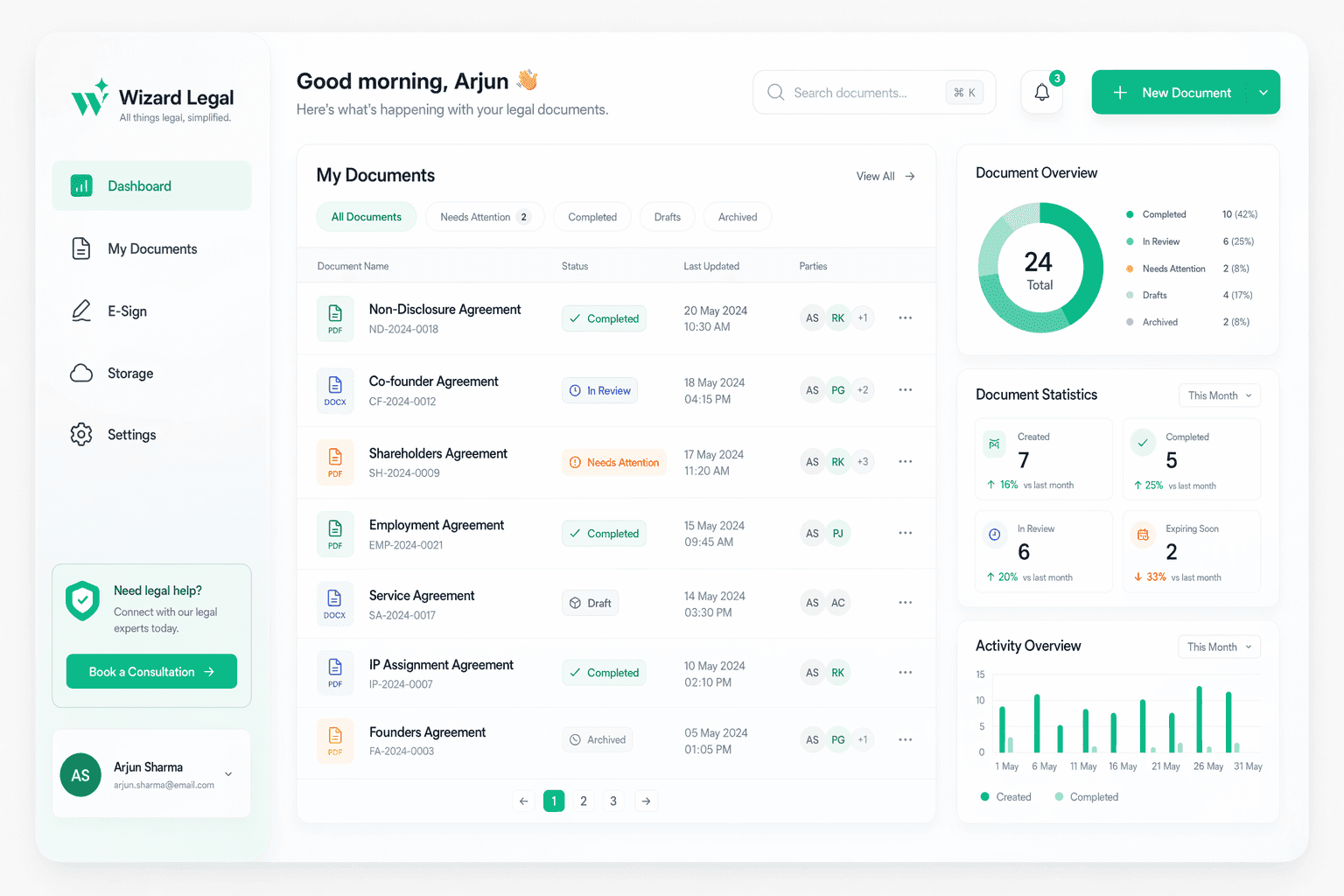The width and height of the screenshot is (1344, 896).
Task: Go to the next page arrow
Action: 646,801
